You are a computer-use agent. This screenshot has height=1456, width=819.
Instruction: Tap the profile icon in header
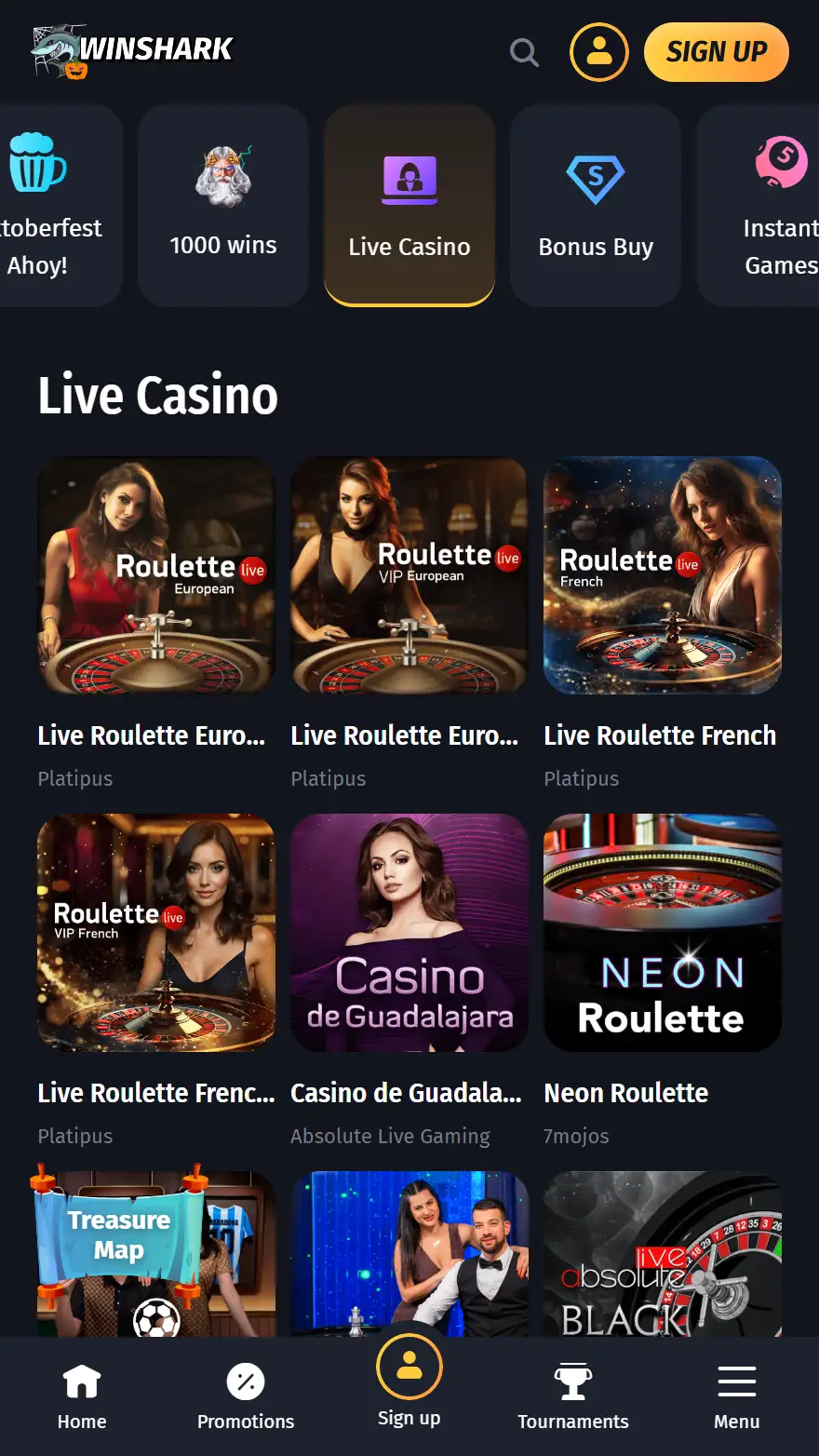click(x=599, y=52)
